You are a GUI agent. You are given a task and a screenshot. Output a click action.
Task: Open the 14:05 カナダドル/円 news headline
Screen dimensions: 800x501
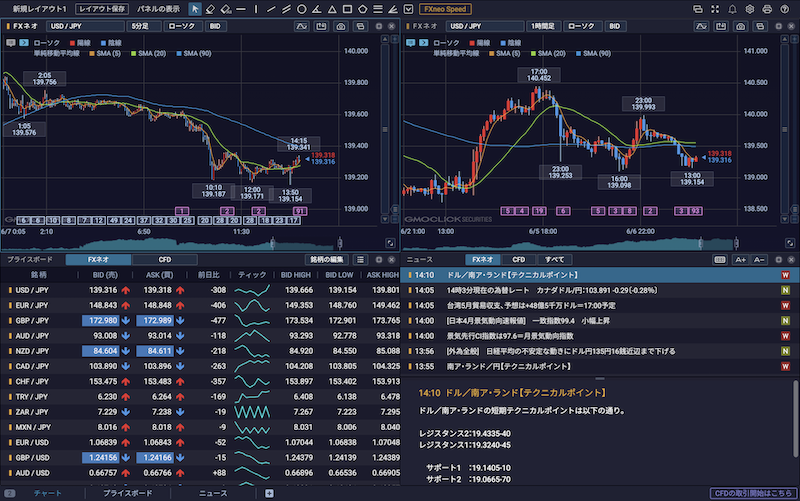[600, 290]
